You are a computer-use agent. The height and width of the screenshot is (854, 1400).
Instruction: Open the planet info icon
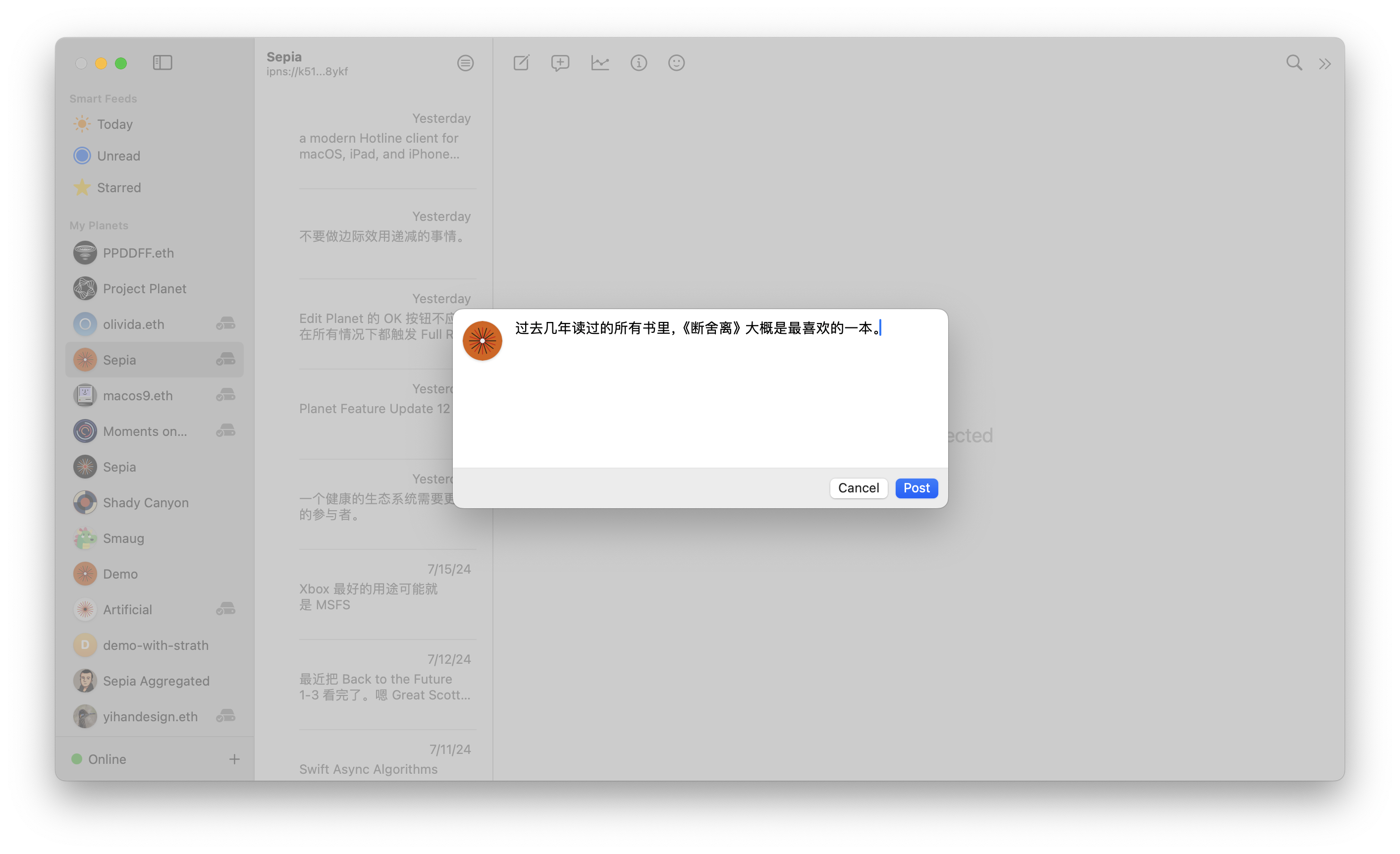(x=639, y=62)
